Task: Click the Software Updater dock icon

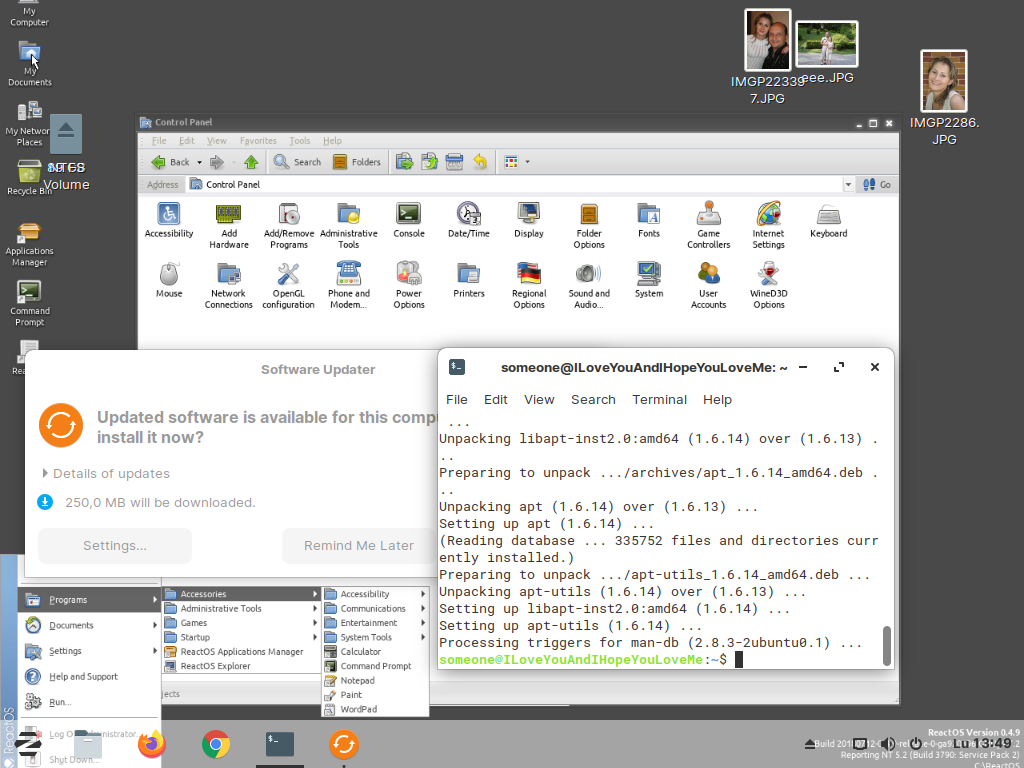Action: coord(344,744)
